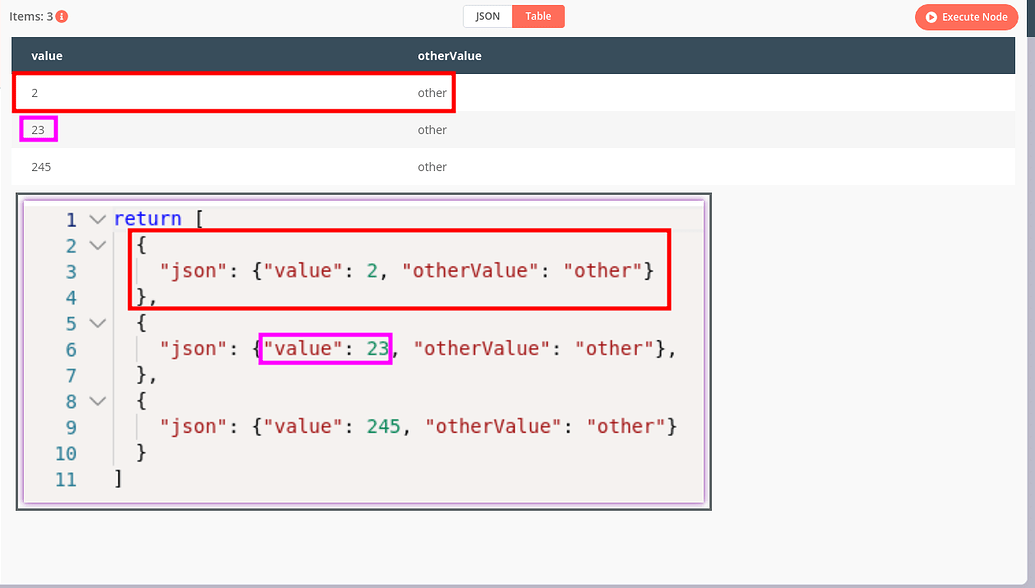The width and height of the screenshot is (1035, 588).
Task: Click the value column header
Action: 46,55
